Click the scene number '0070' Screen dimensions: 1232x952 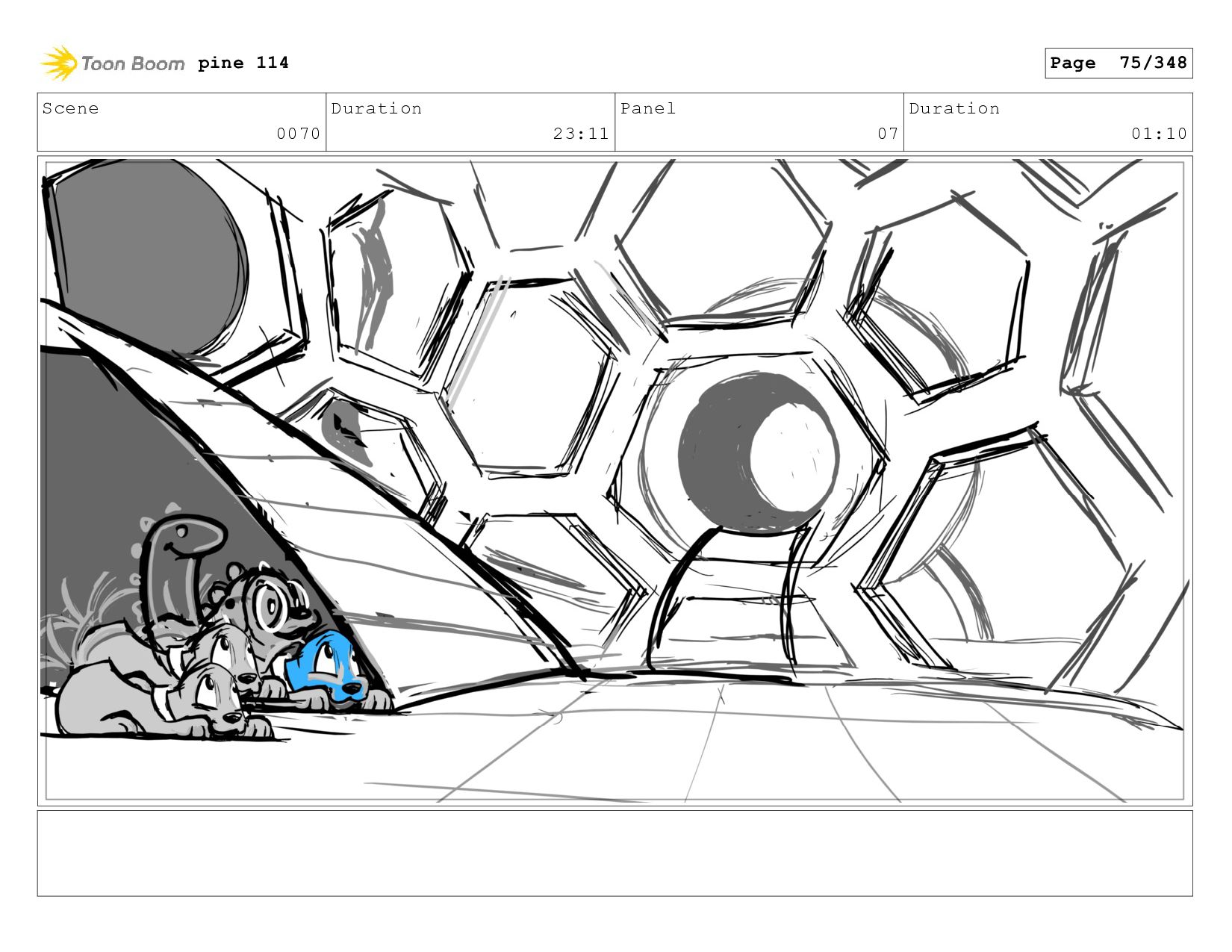click(x=298, y=134)
